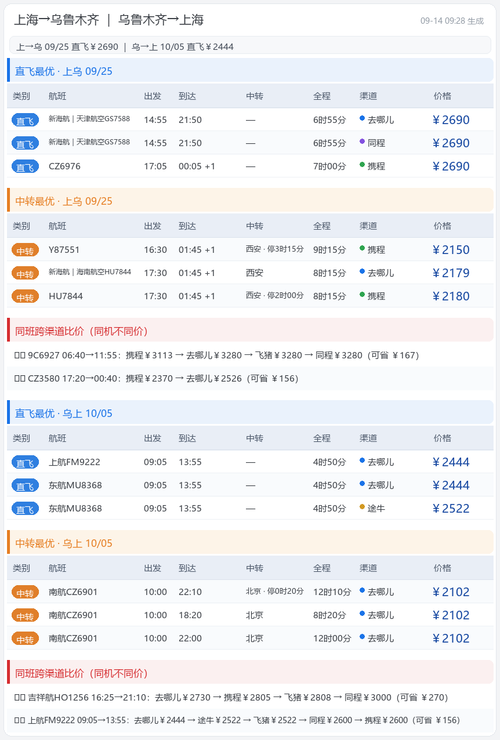Click the duration 12时10分
Screen dimensions: 500x740
click(x=332, y=592)
